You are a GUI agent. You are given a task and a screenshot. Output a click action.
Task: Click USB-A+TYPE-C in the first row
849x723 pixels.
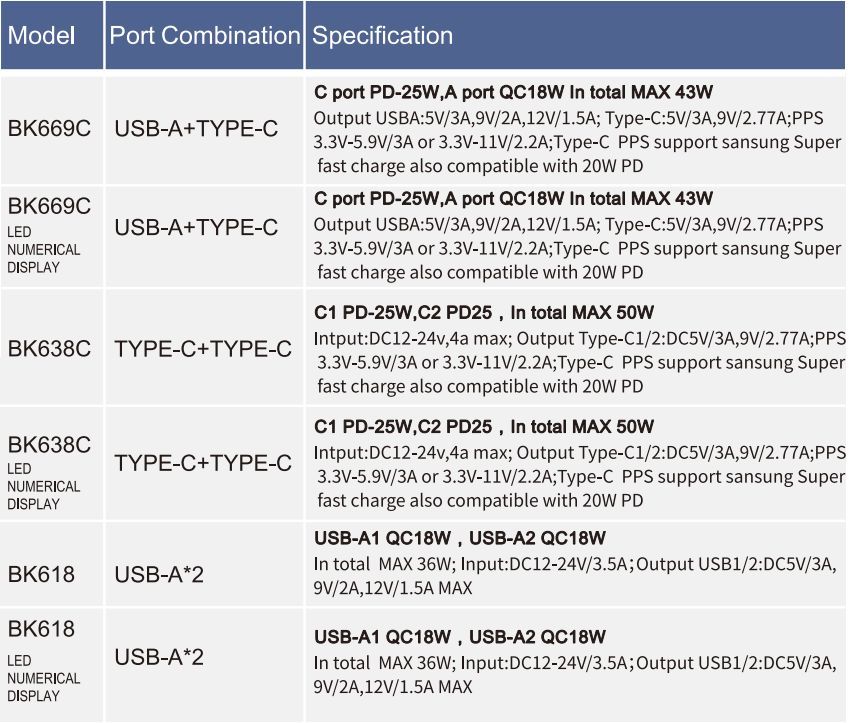(x=196, y=129)
